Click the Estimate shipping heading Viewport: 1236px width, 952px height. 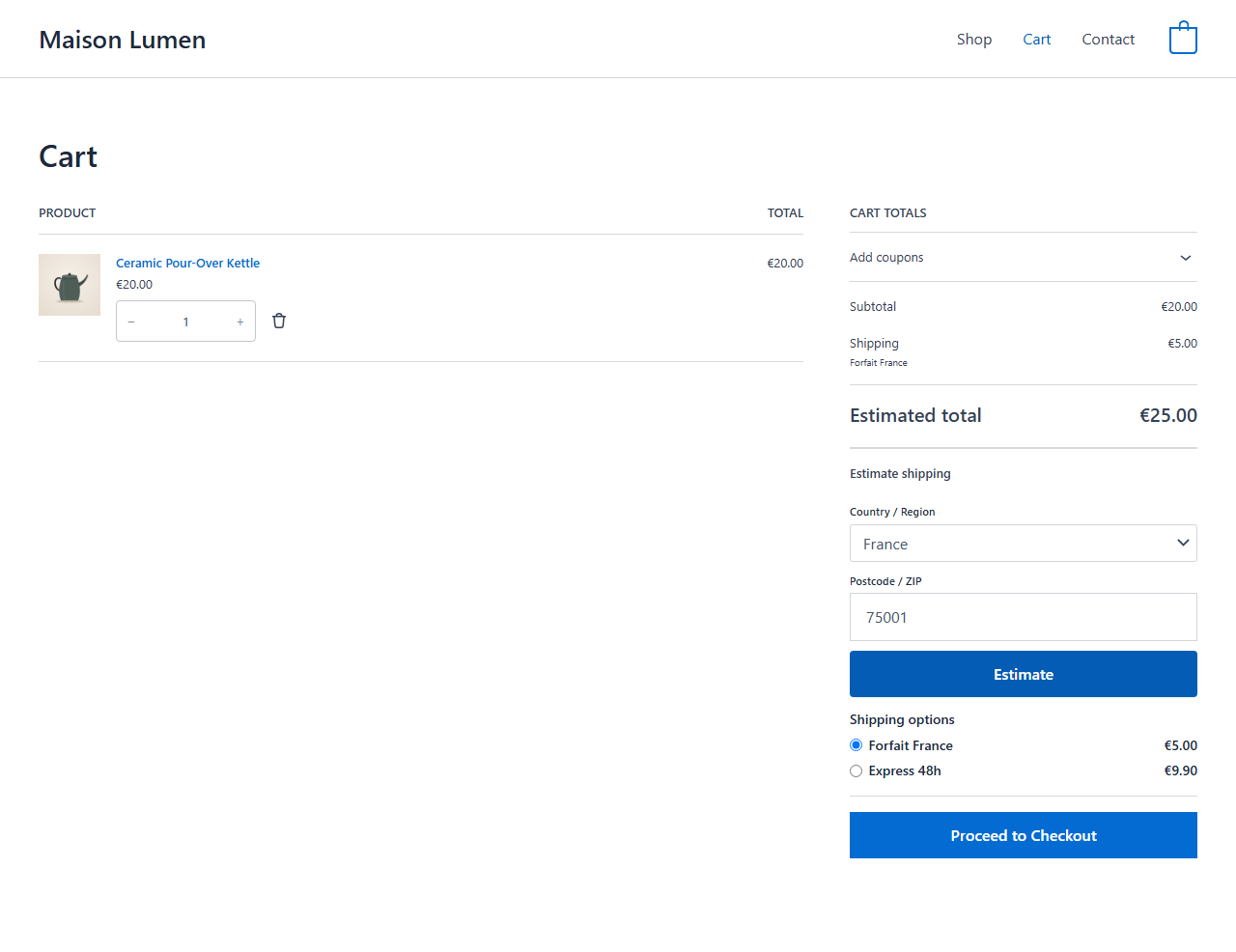tap(900, 474)
